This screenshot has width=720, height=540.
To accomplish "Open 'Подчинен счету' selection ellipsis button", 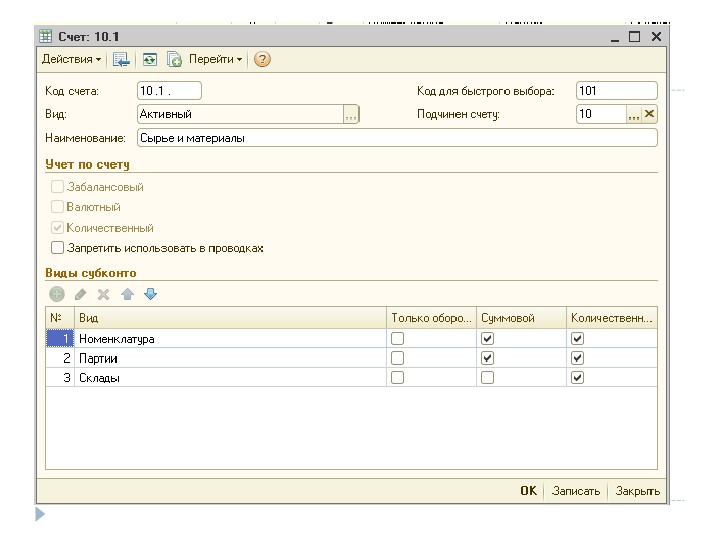I will tap(633, 115).
